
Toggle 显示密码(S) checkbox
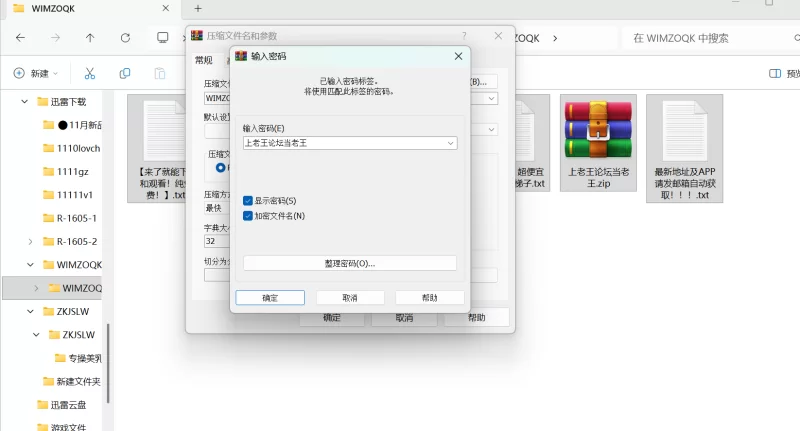click(248, 201)
